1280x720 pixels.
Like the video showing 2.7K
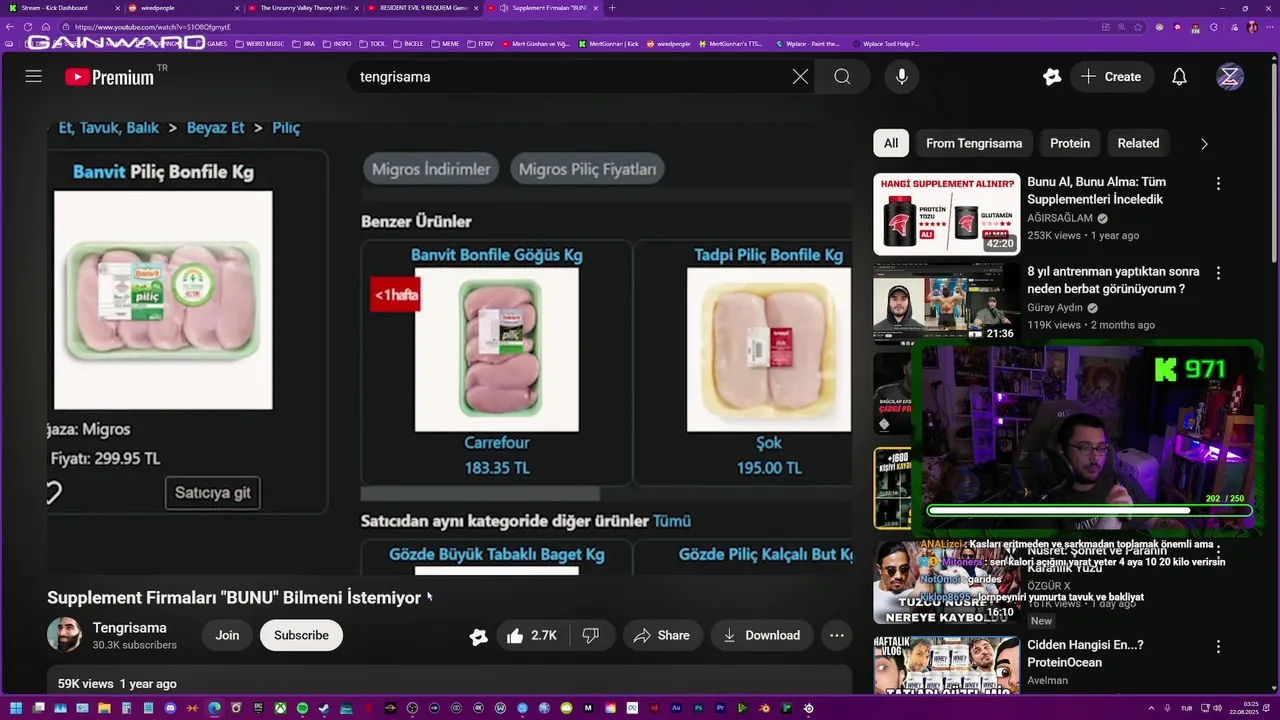[532, 635]
